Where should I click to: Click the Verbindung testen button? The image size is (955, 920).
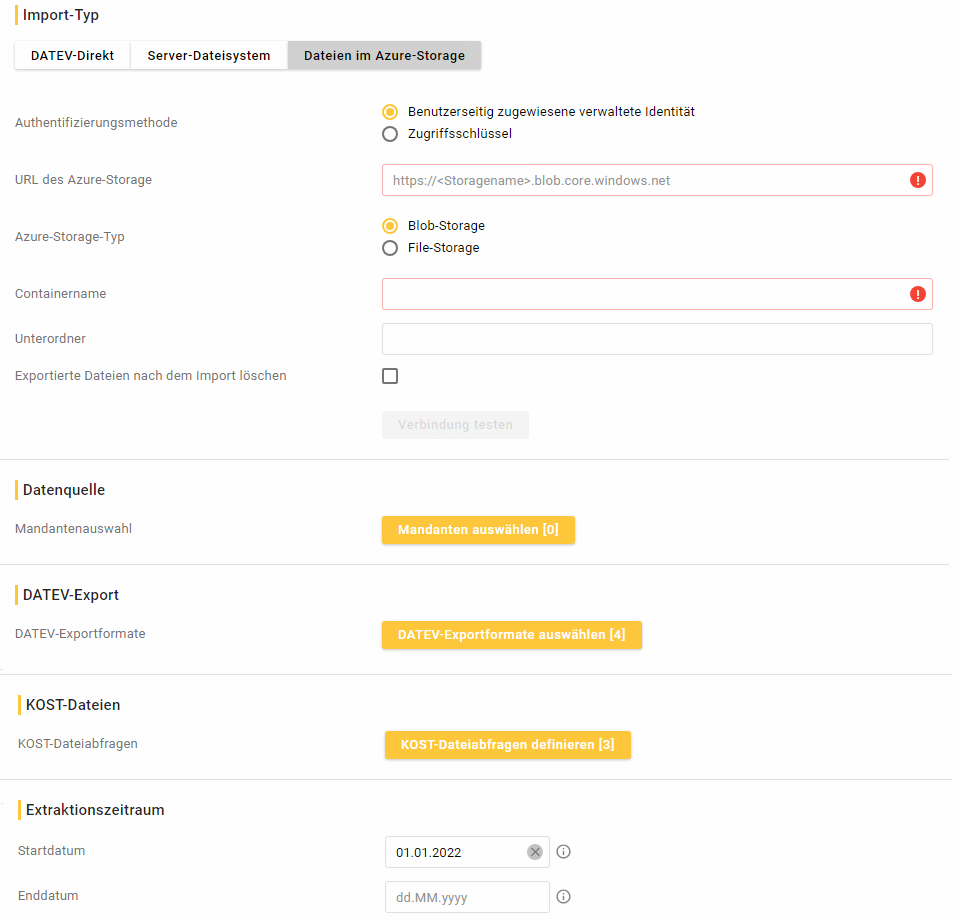tap(455, 425)
